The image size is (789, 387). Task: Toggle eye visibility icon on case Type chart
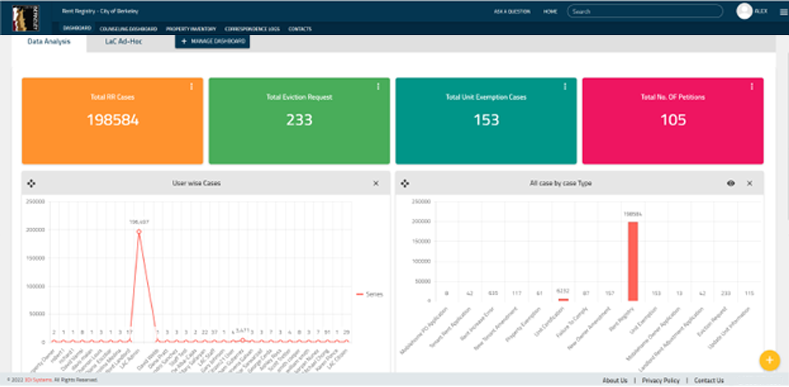731,184
